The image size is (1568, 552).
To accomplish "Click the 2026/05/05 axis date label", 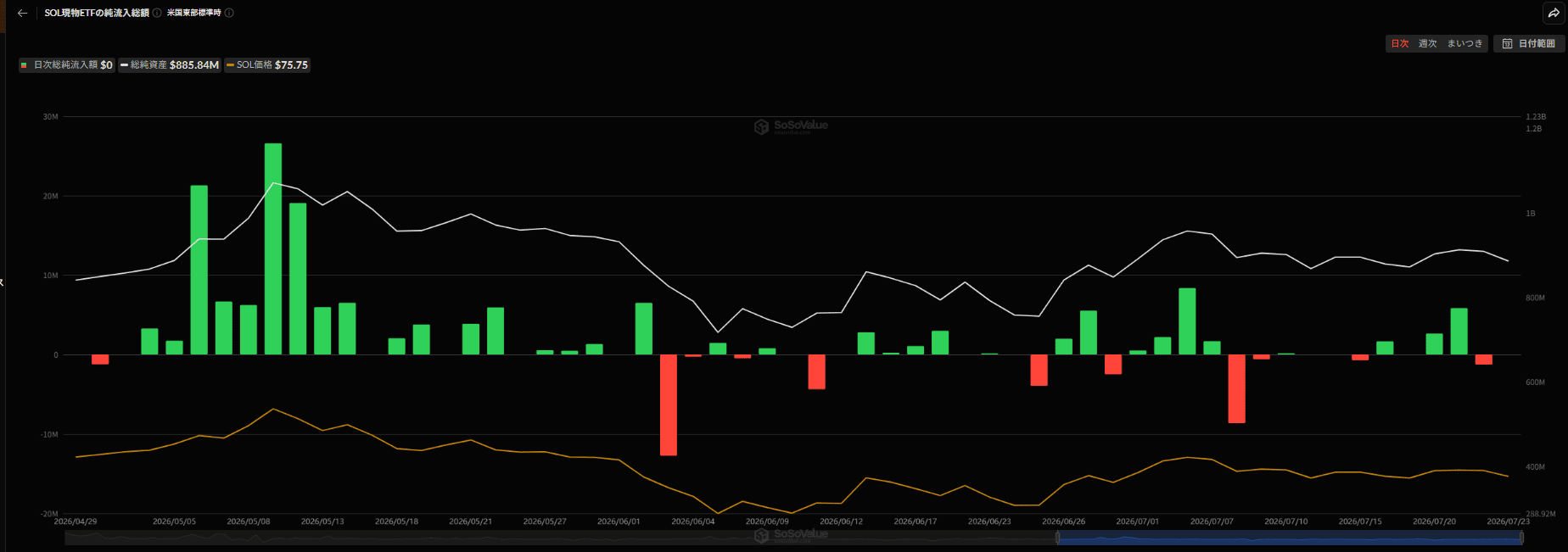I will (174, 521).
